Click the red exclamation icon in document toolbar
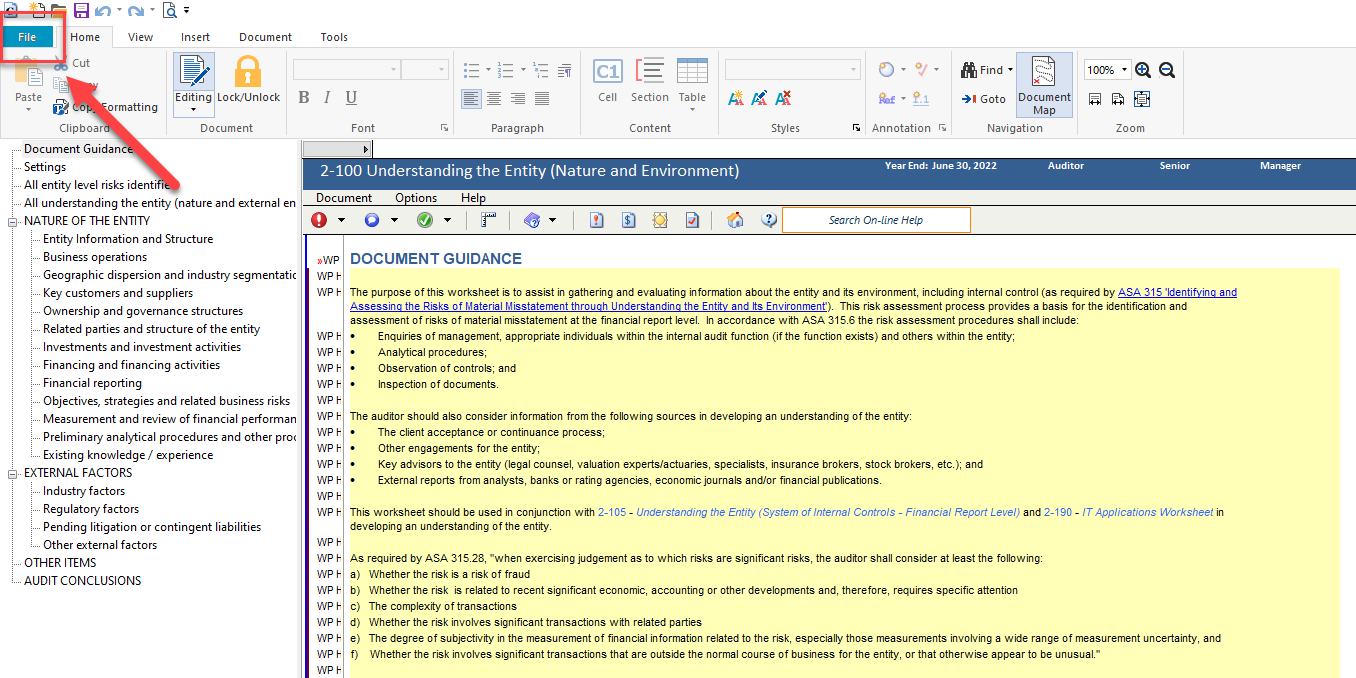 pos(319,220)
